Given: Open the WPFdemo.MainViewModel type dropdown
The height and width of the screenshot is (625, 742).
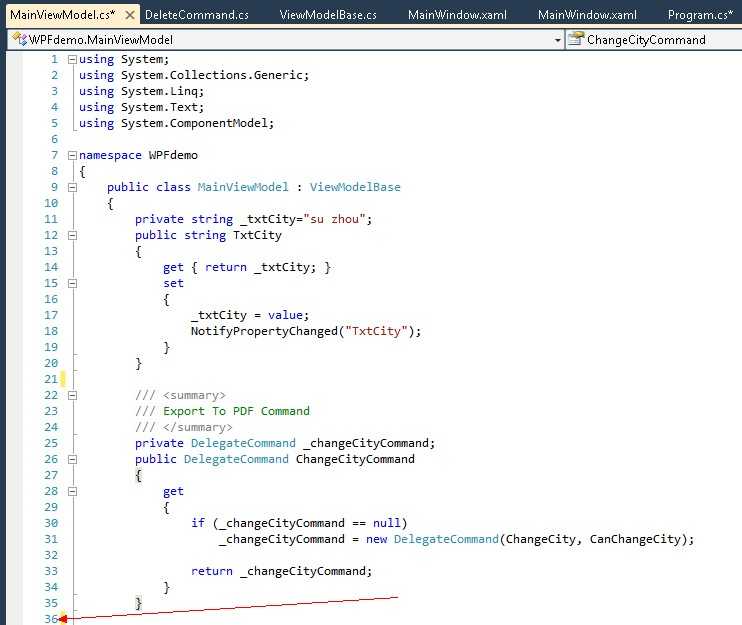Looking at the screenshot, I should pos(557,40).
